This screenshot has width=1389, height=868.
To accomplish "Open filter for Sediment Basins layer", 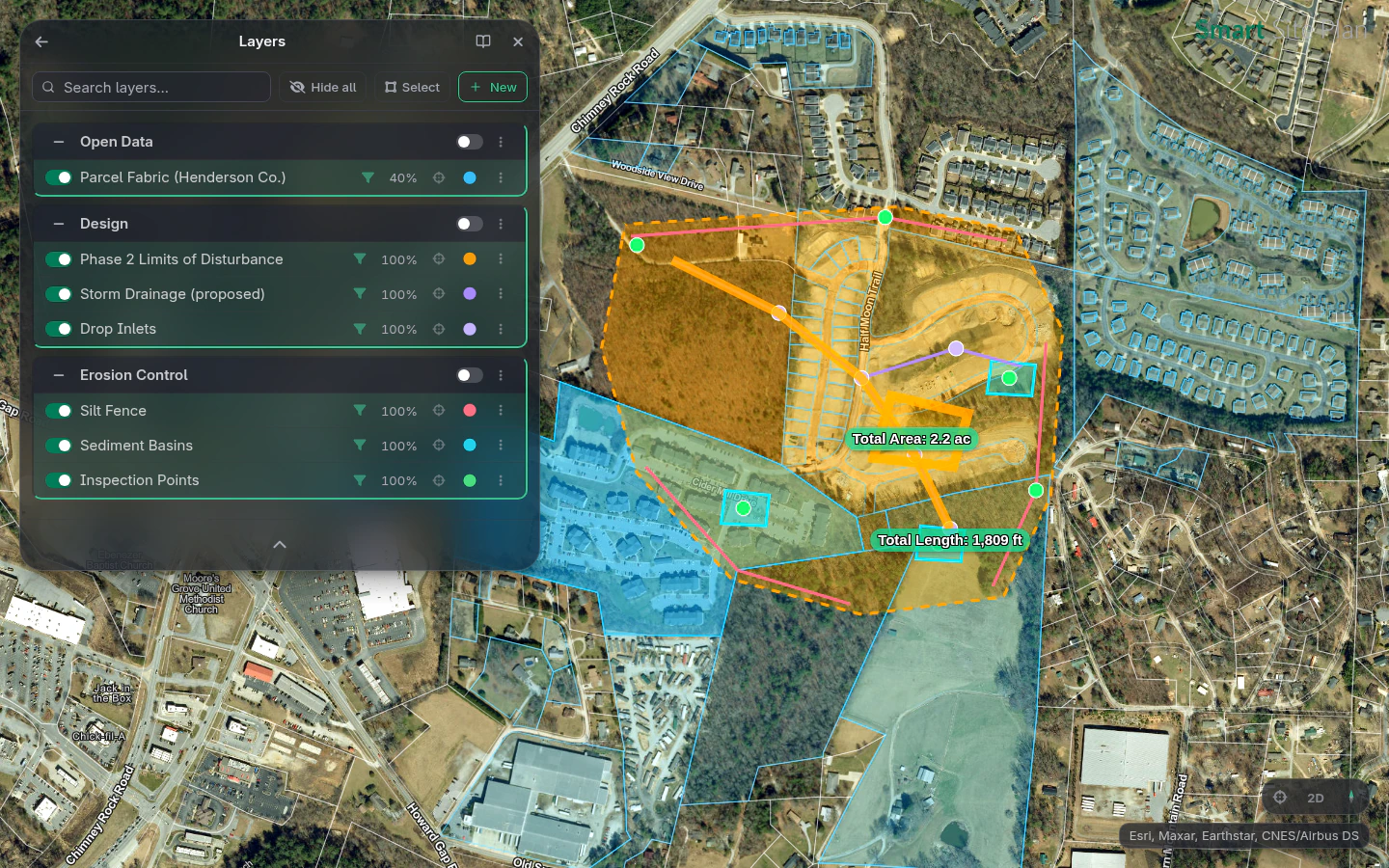I will (360, 446).
